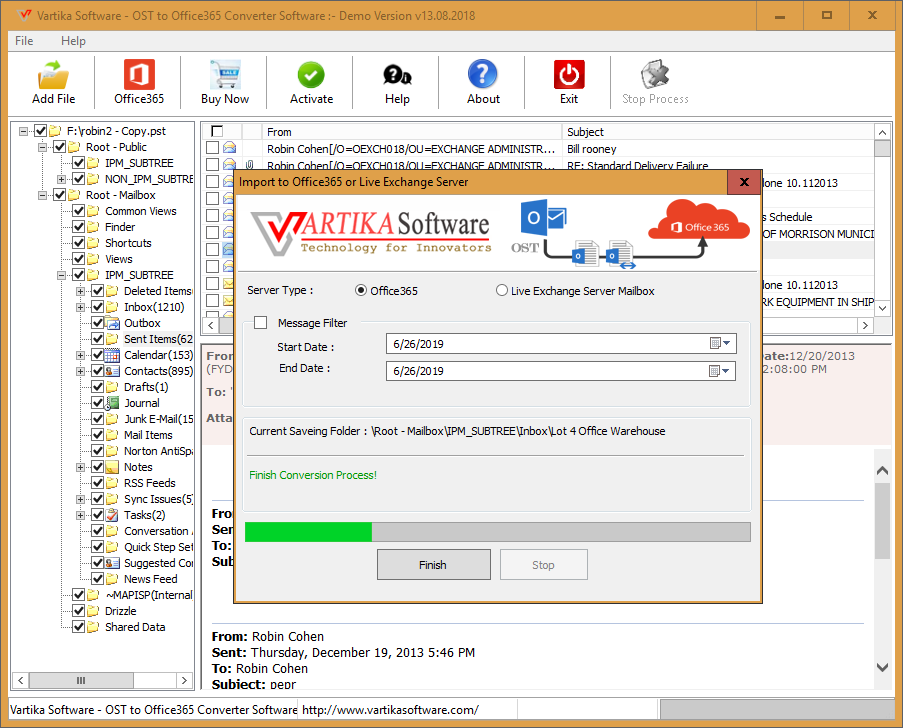
Task: Click the RSS Feeds folder icon
Action: click(113, 483)
